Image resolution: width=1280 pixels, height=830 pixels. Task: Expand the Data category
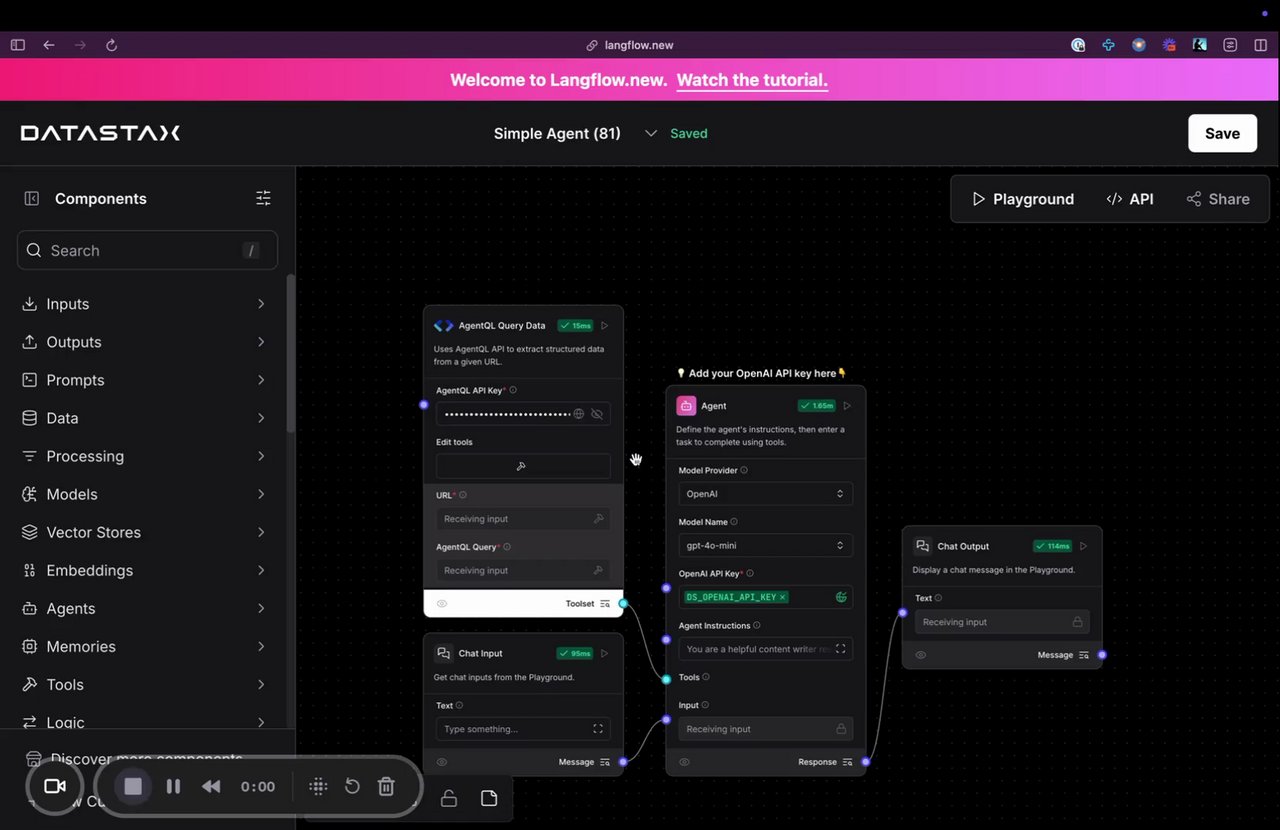click(x=145, y=418)
